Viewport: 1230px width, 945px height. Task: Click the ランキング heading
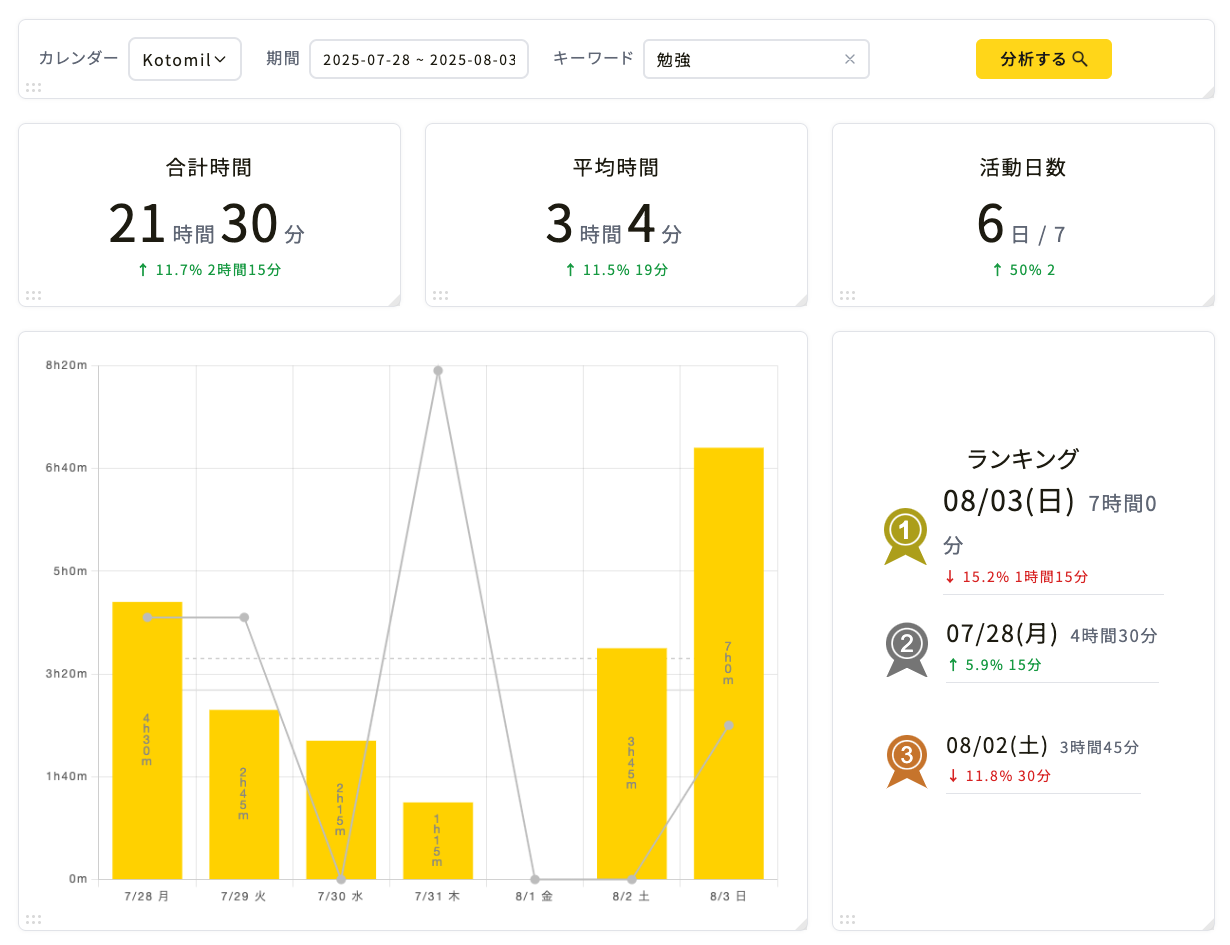[1023, 459]
